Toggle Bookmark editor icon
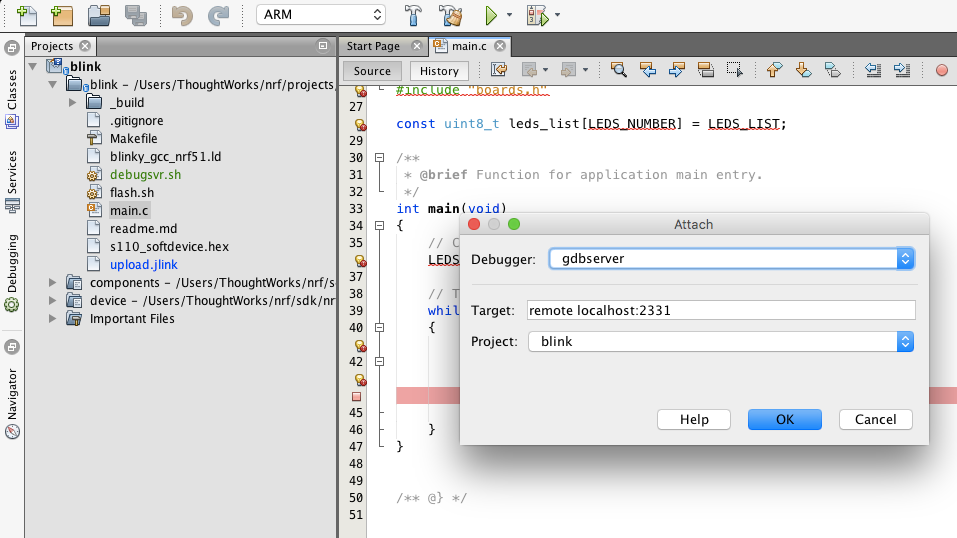Screen dimensions: 957x538 (x=832, y=70)
